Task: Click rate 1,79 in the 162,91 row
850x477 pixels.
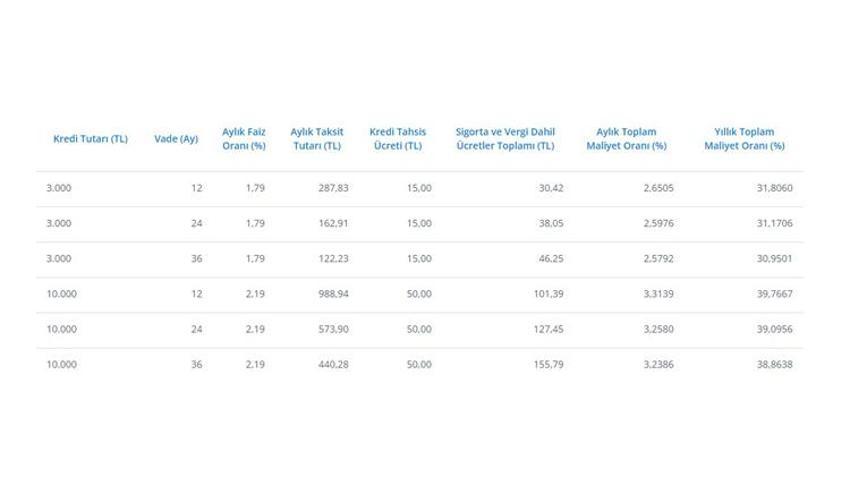Action: click(x=255, y=223)
